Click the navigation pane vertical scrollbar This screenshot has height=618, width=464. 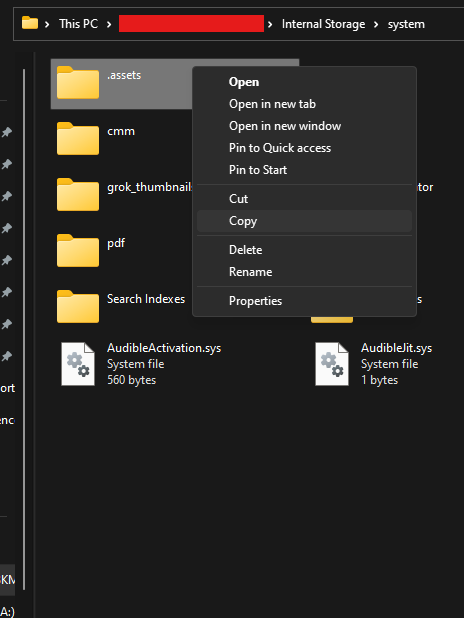coord(24,329)
